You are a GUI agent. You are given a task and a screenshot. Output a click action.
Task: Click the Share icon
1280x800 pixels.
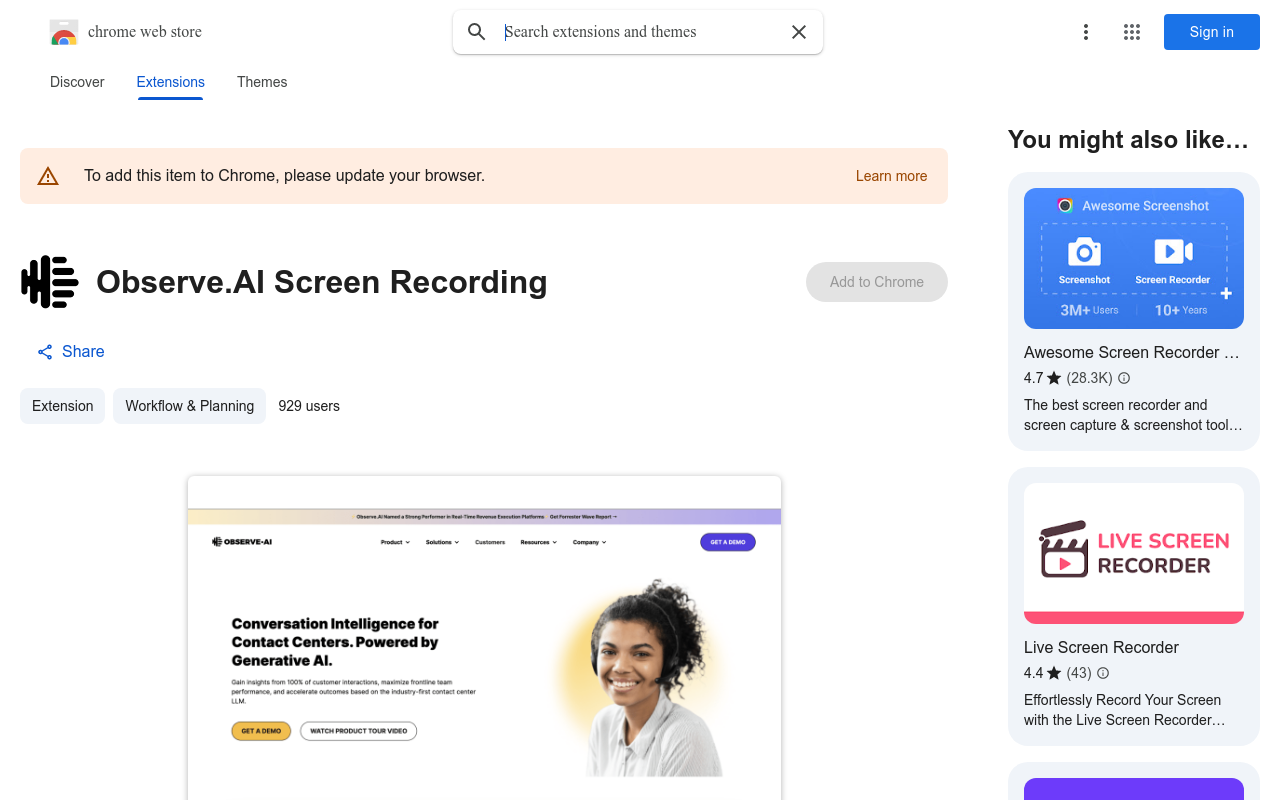[45, 352]
